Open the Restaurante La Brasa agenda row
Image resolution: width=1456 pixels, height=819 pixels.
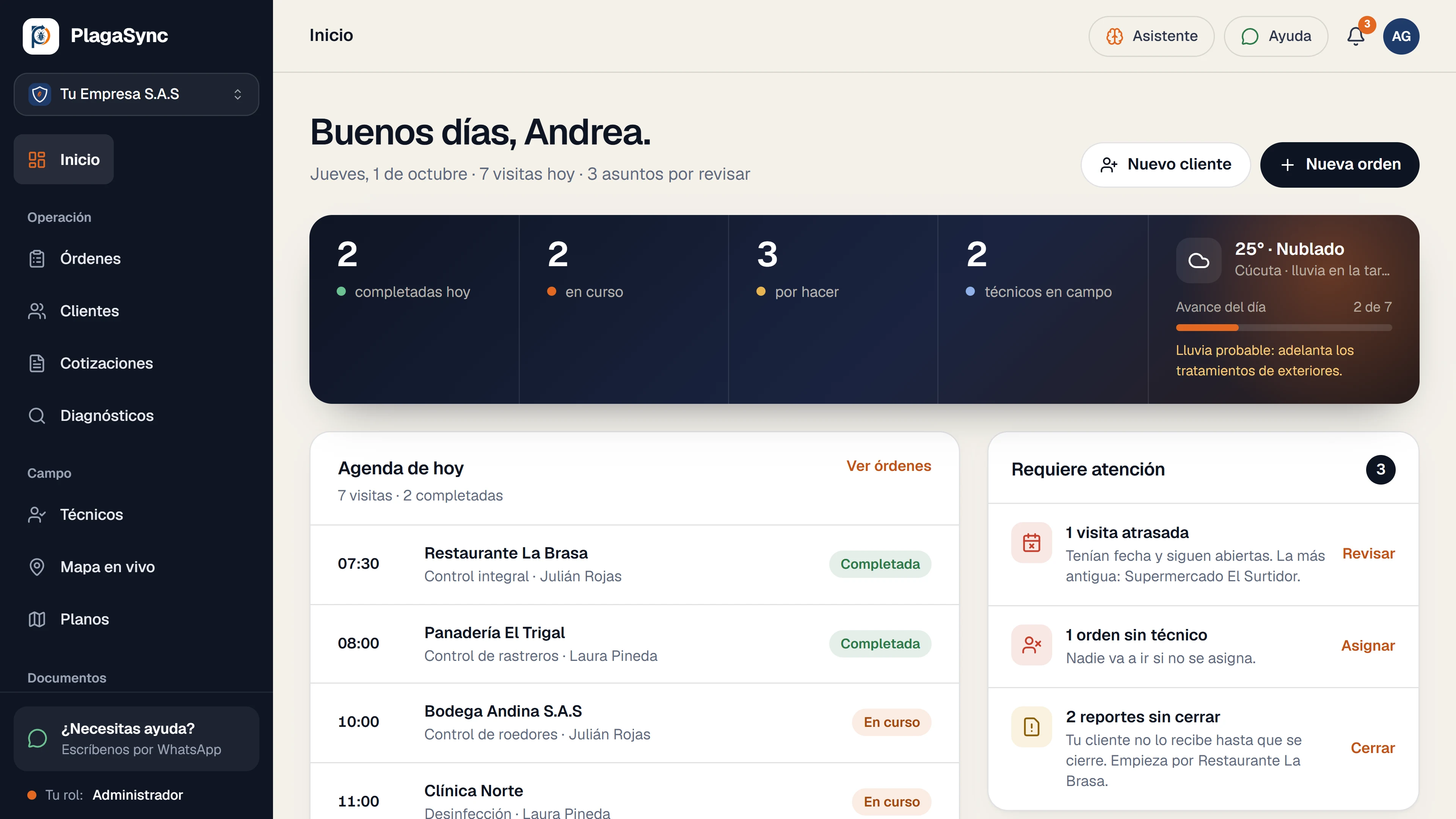click(634, 564)
